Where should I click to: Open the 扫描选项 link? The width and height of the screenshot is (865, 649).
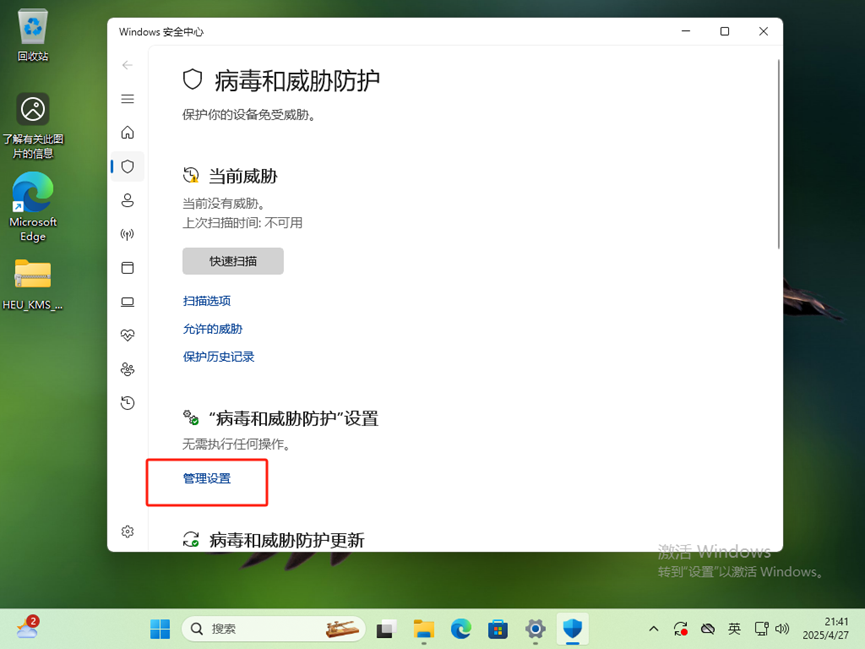point(206,301)
